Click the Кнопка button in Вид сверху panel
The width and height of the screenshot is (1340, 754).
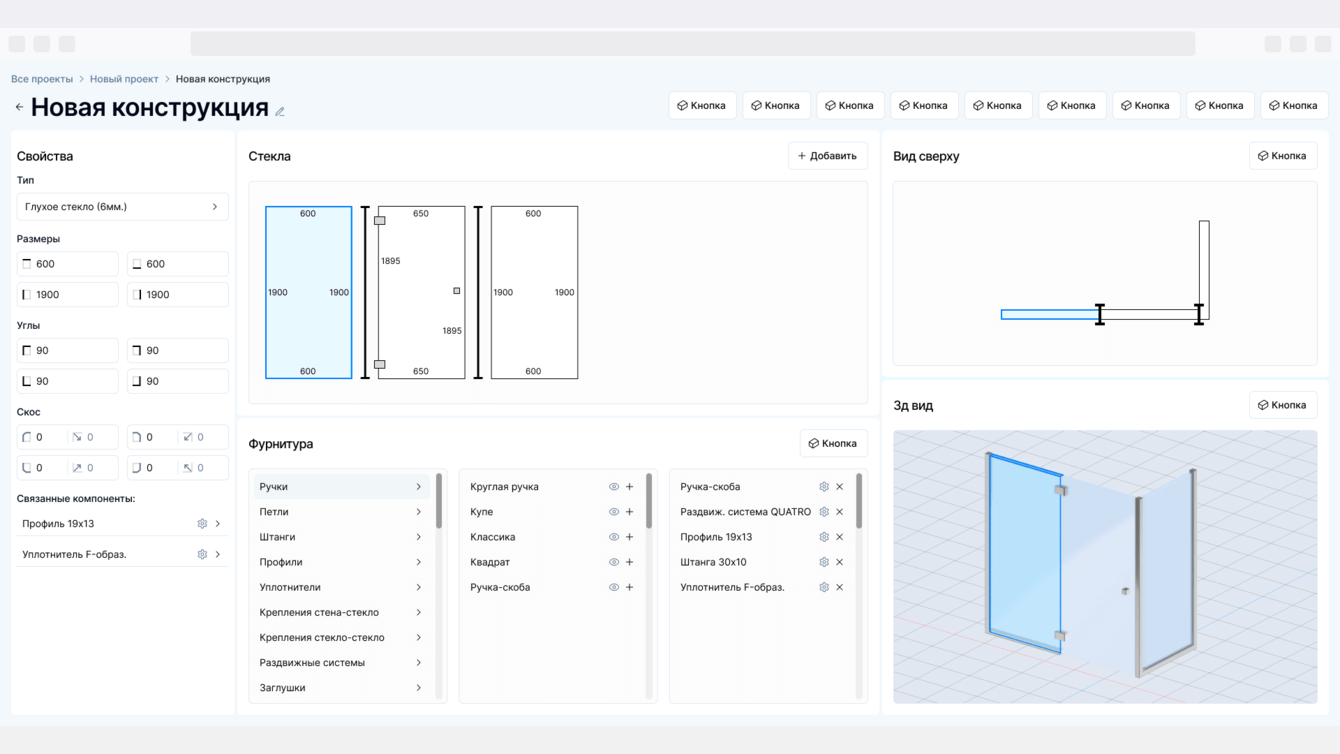click(x=1283, y=156)
